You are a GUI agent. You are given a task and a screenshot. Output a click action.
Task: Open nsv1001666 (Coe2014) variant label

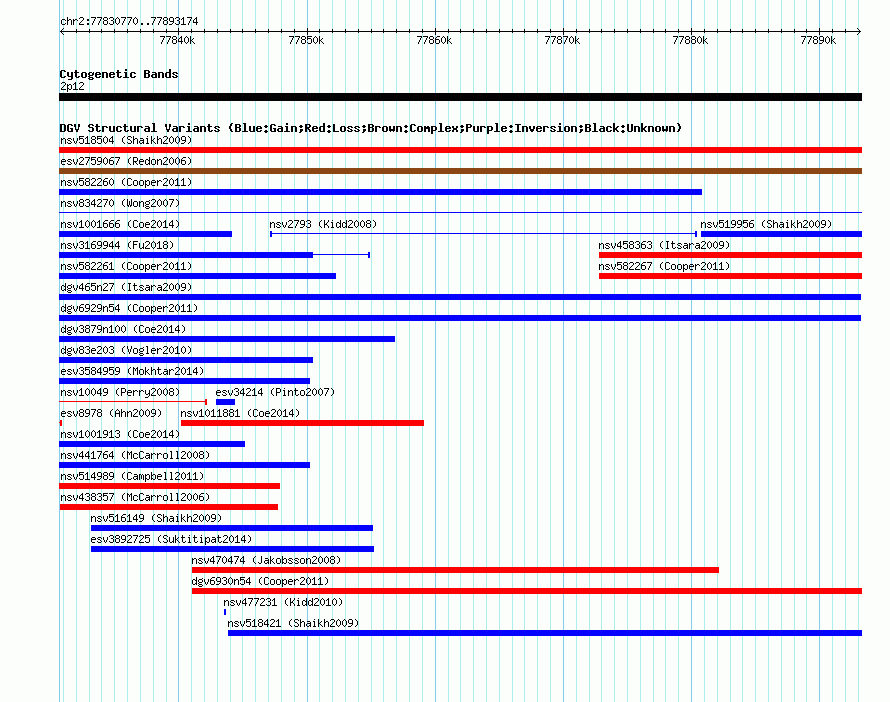point(120,224)
